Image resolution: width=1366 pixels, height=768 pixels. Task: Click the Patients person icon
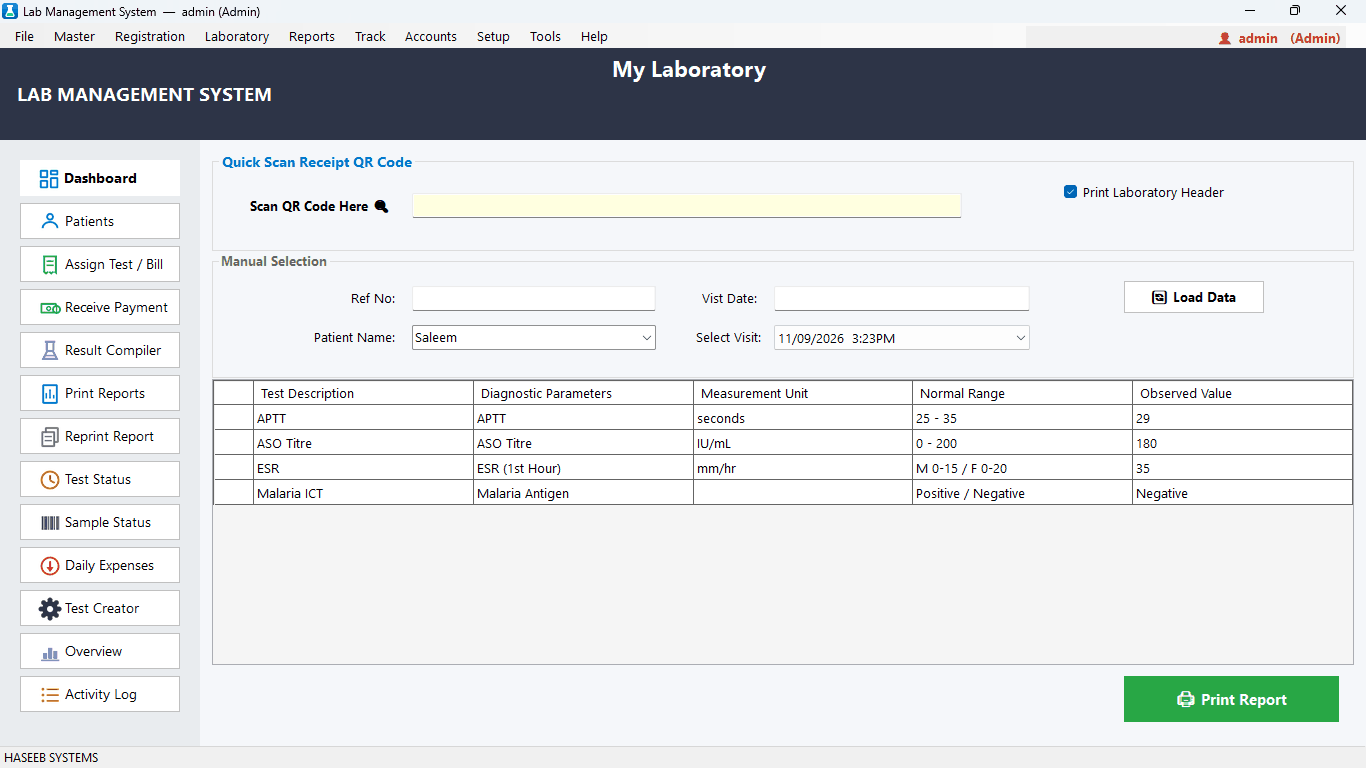50,221
